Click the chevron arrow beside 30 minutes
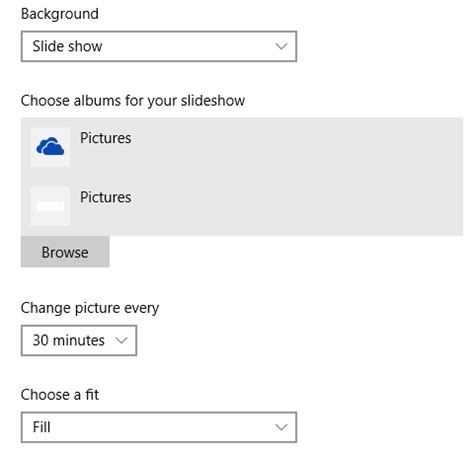 [x=121, y=340]
